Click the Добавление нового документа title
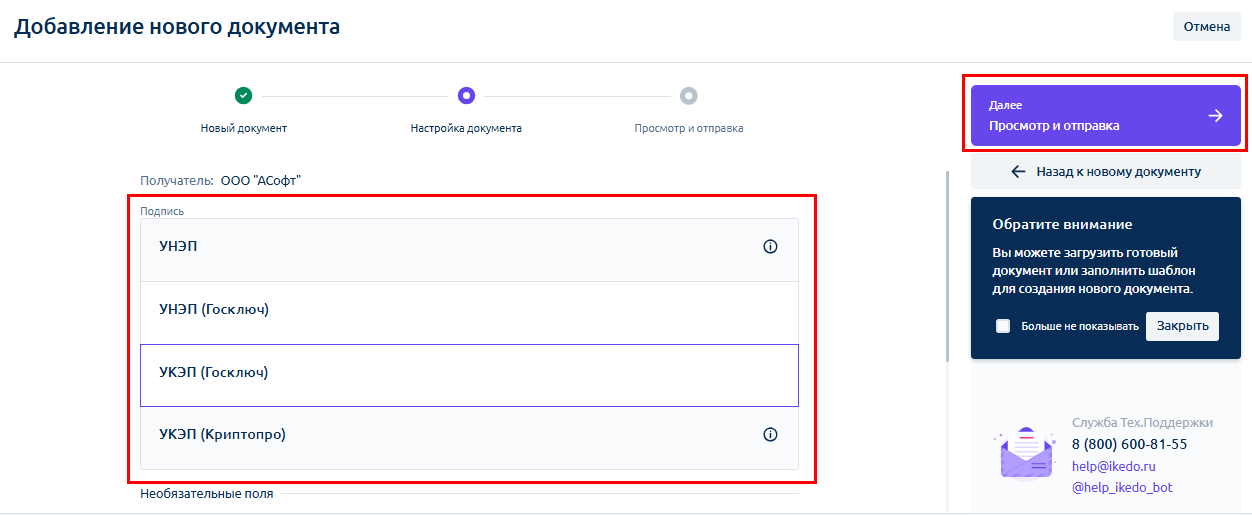Image resolution: width=1252 pixels, height=515 pixels. (177, 27)
